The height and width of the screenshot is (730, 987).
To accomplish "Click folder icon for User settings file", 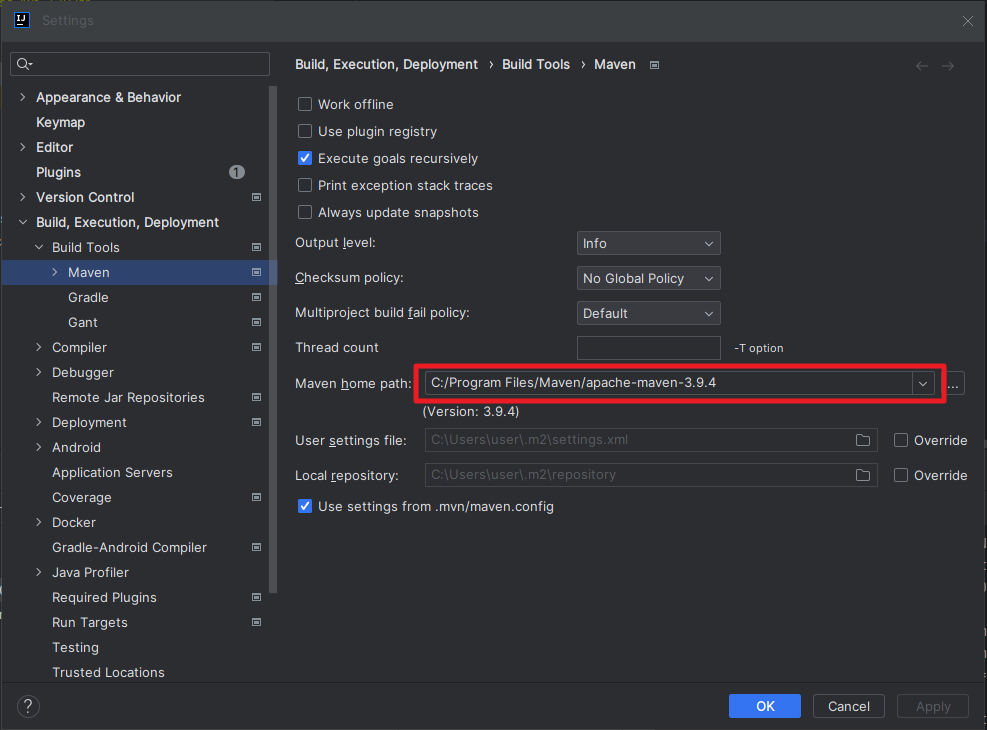I will tap(863, 440).
